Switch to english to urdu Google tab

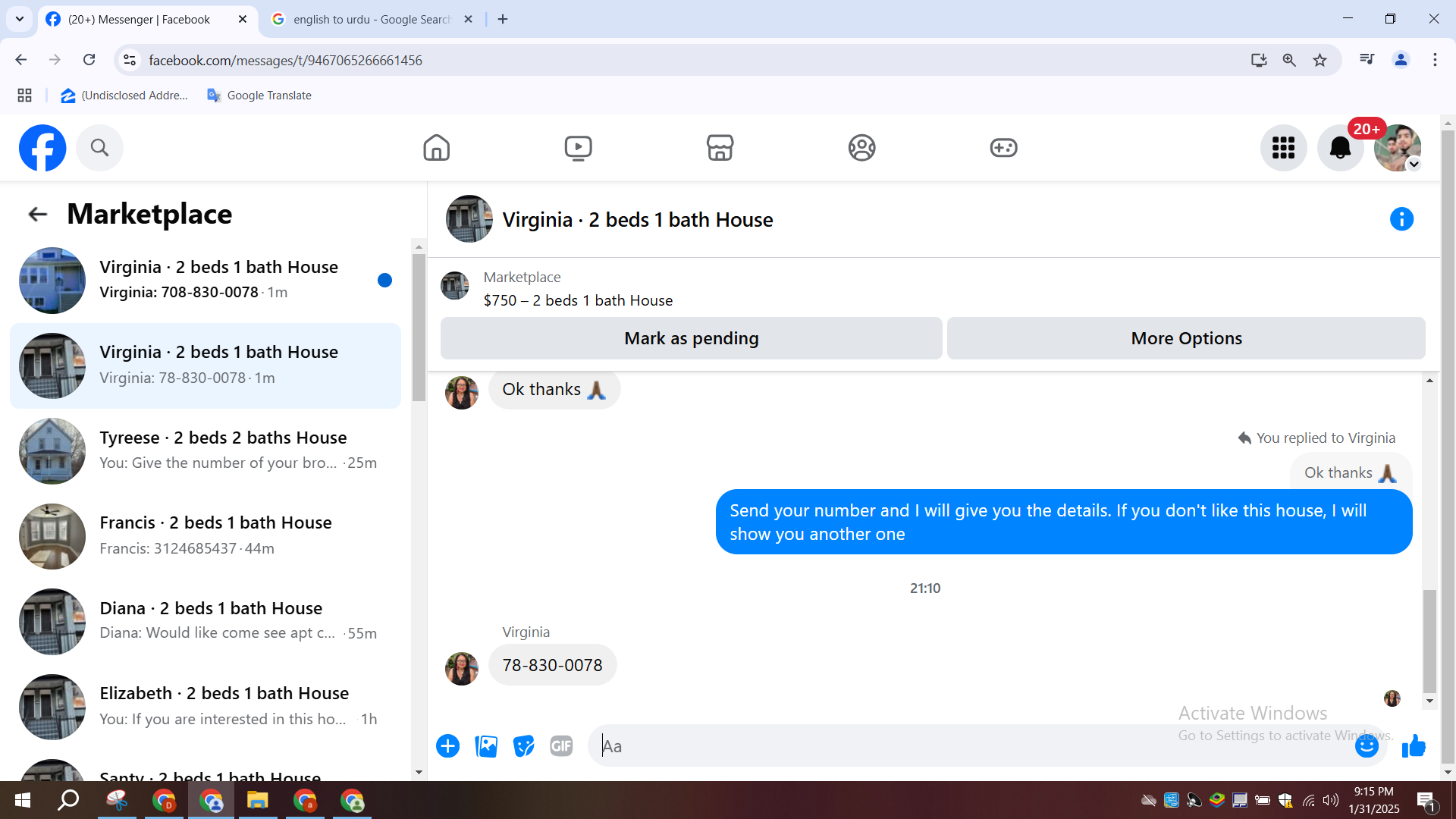372,19
